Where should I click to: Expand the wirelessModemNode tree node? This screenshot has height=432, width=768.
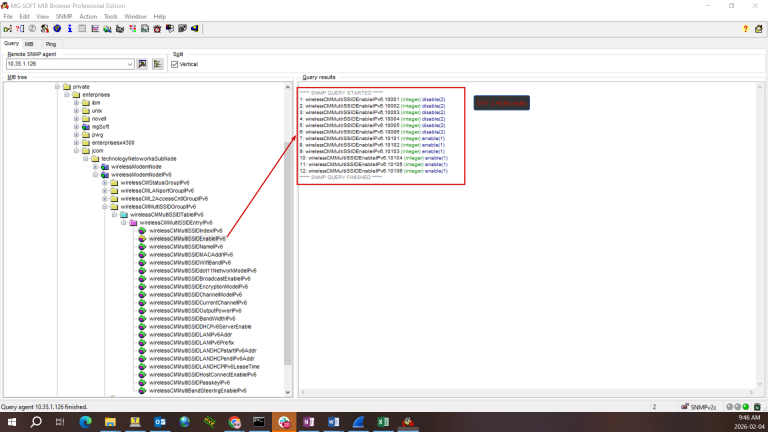click(x=96, y=167)
